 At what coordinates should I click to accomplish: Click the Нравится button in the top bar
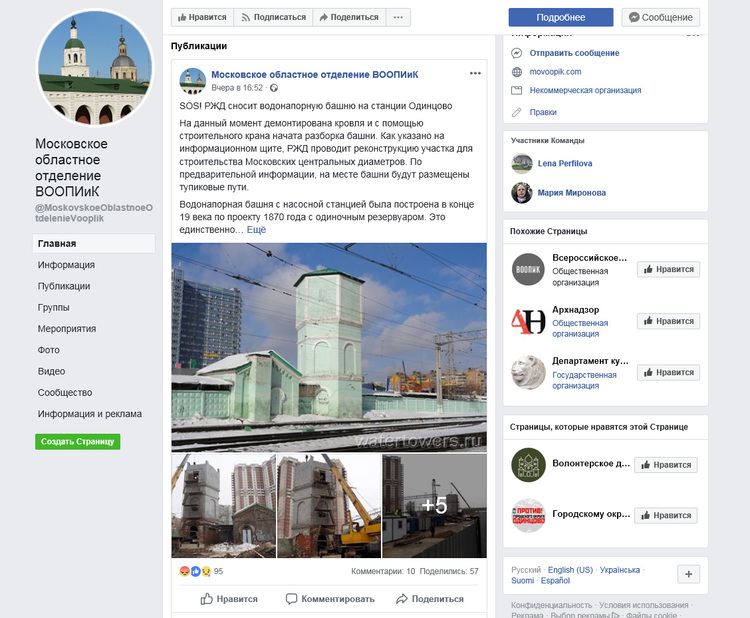[x=202, y=17]
